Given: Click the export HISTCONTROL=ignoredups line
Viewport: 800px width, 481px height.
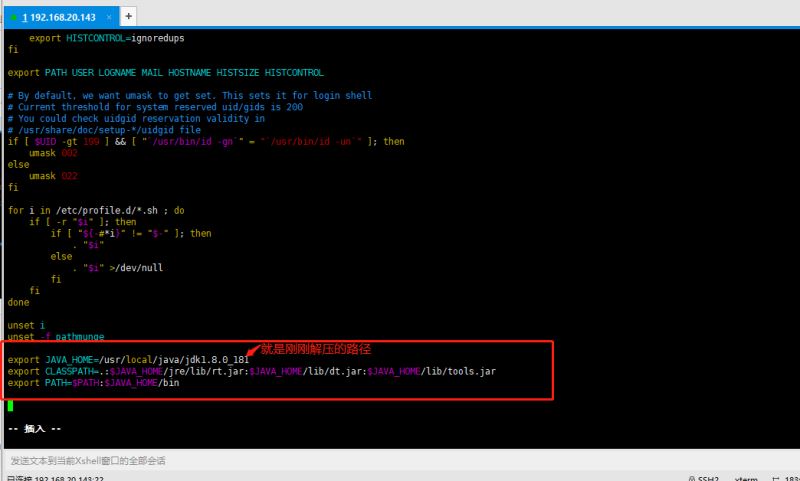Looking at the screenshot, I should 106,38.
